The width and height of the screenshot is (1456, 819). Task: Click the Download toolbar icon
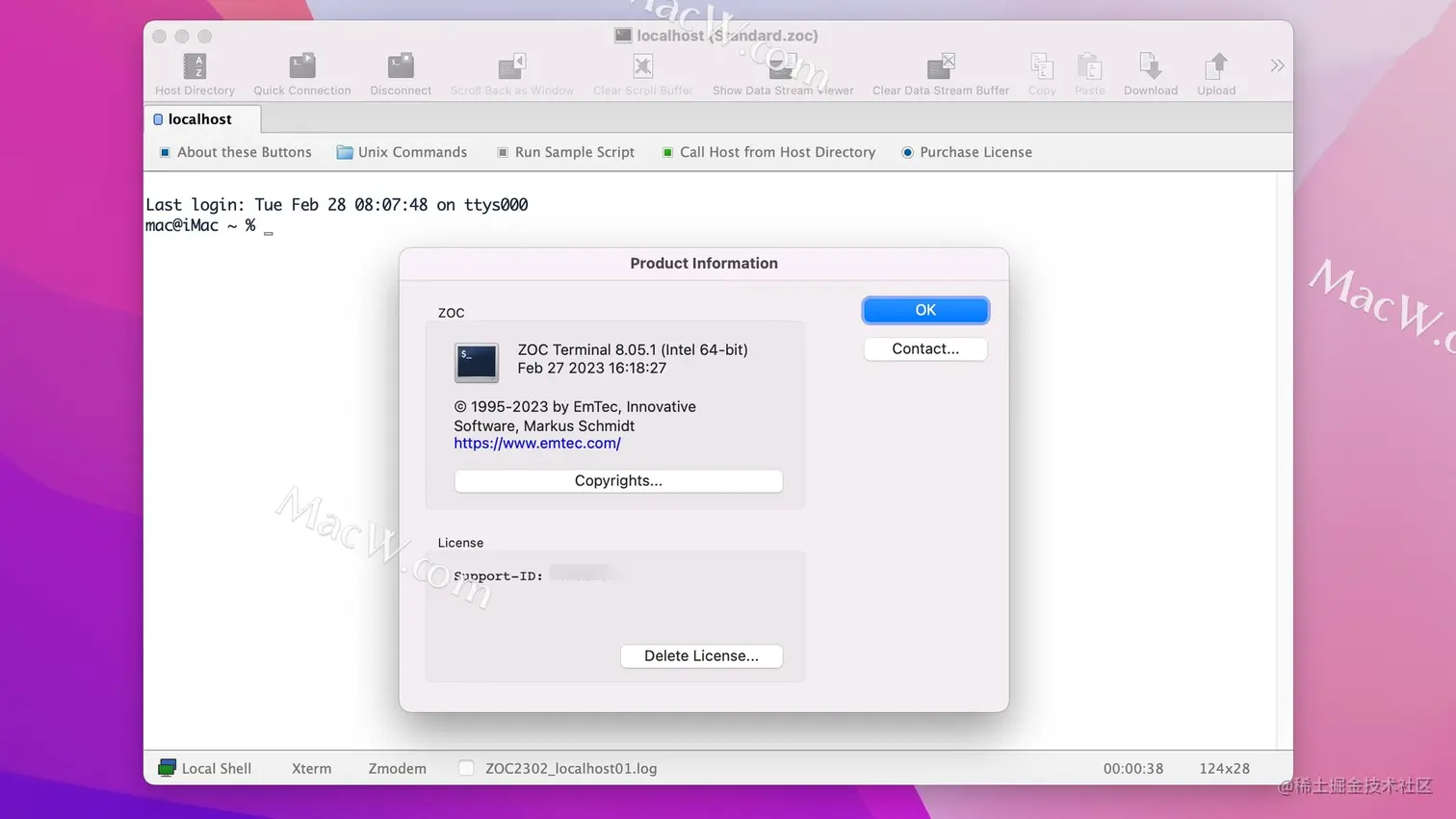pyautogui.click(x=1151, y=66)
